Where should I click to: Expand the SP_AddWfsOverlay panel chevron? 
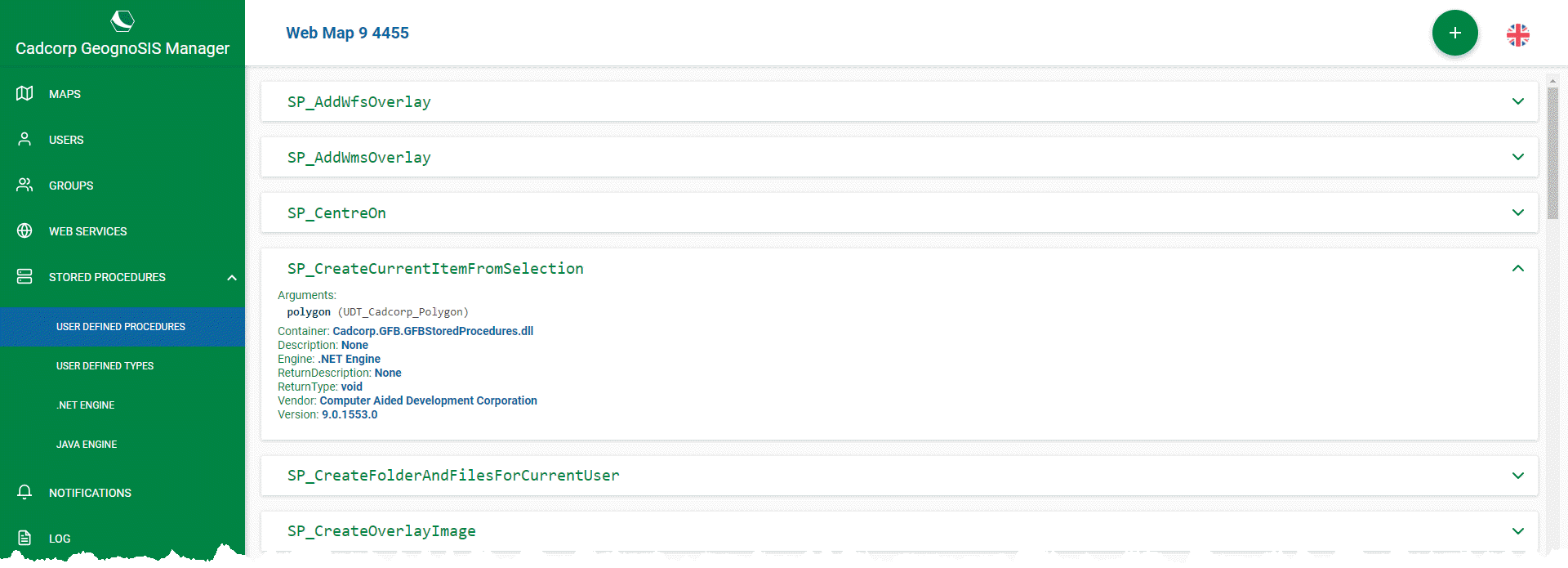[1517, 101]
